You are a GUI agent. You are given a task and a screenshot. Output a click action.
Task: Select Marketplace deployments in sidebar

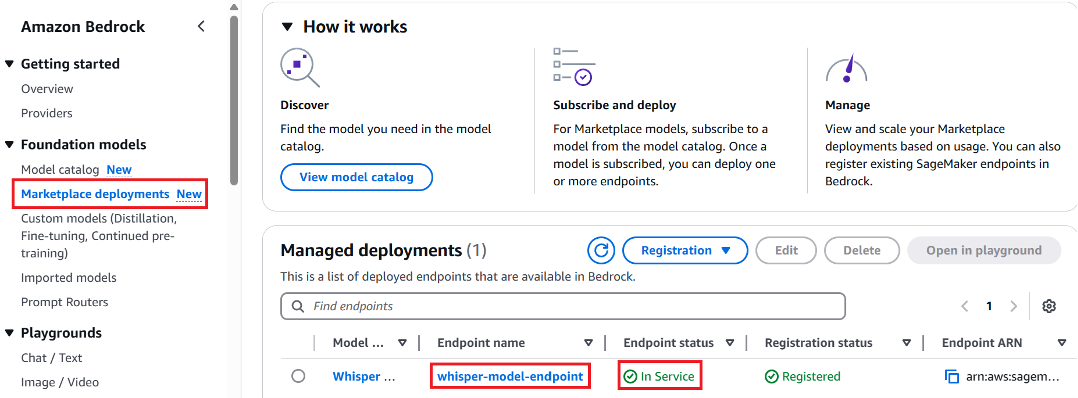(95, 194)
